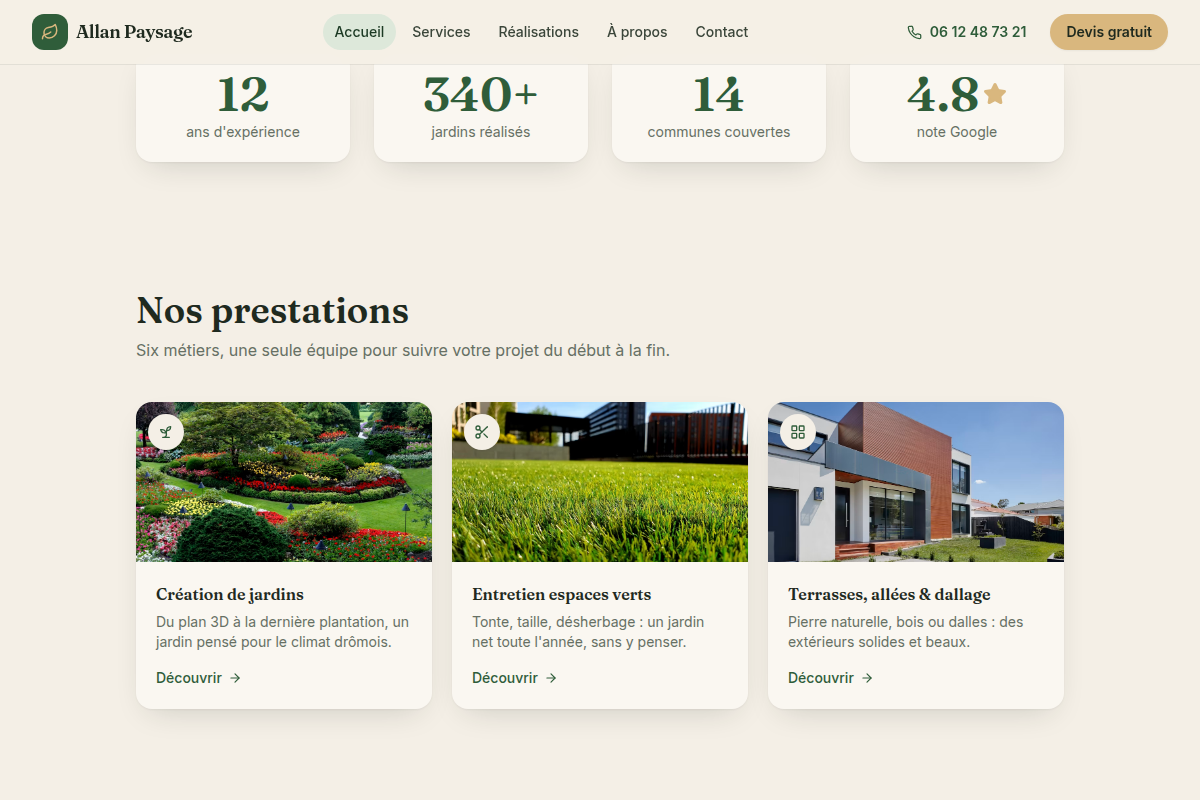
Task: Click the Nos prestations heading
Action: pyautogui.click(x=273, y=311)
